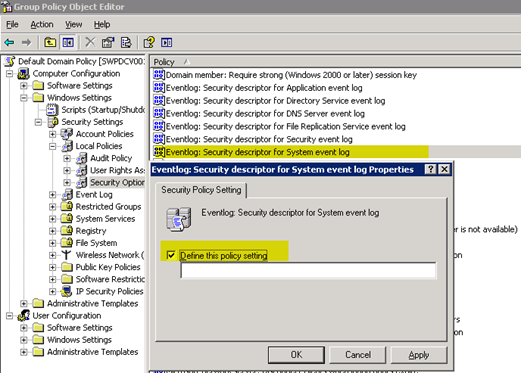Click the policy icon beside Domain member row

point(159,75)
